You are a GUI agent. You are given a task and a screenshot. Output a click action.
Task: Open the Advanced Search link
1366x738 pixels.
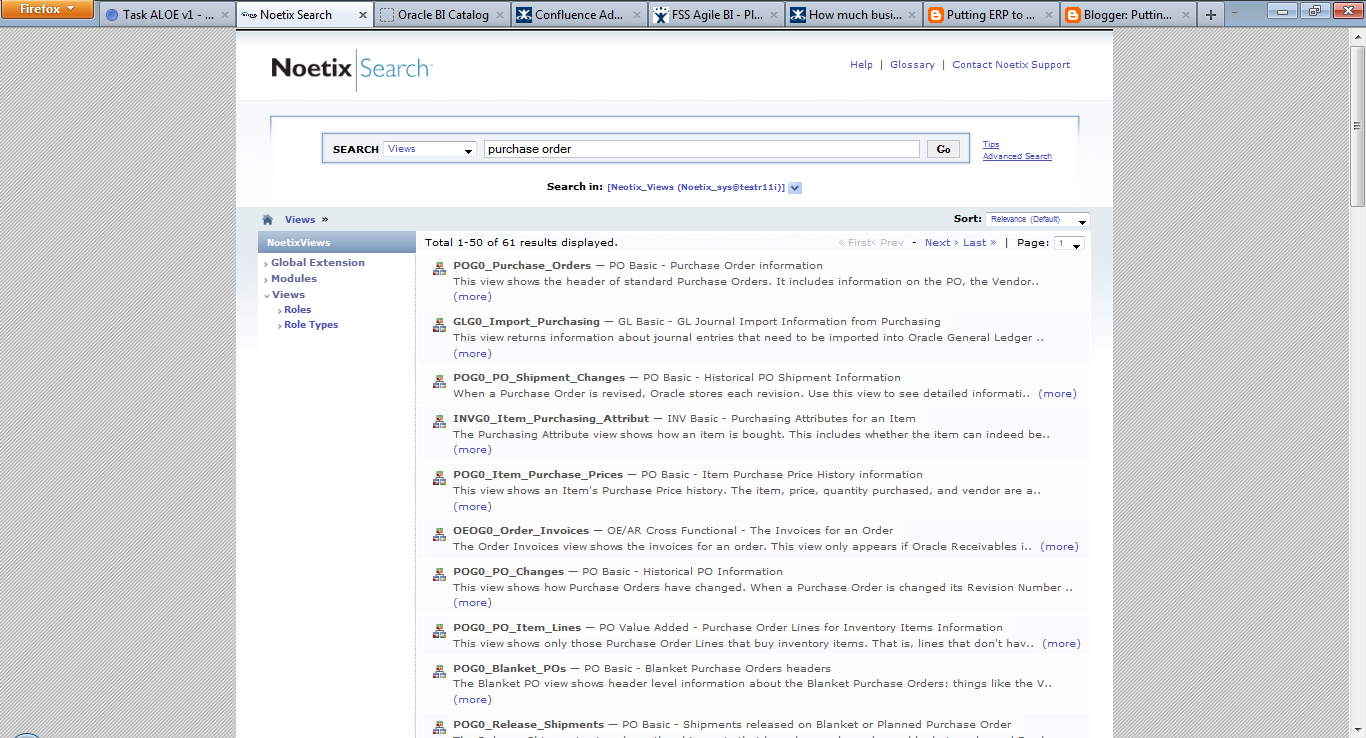click(1017, 156)
